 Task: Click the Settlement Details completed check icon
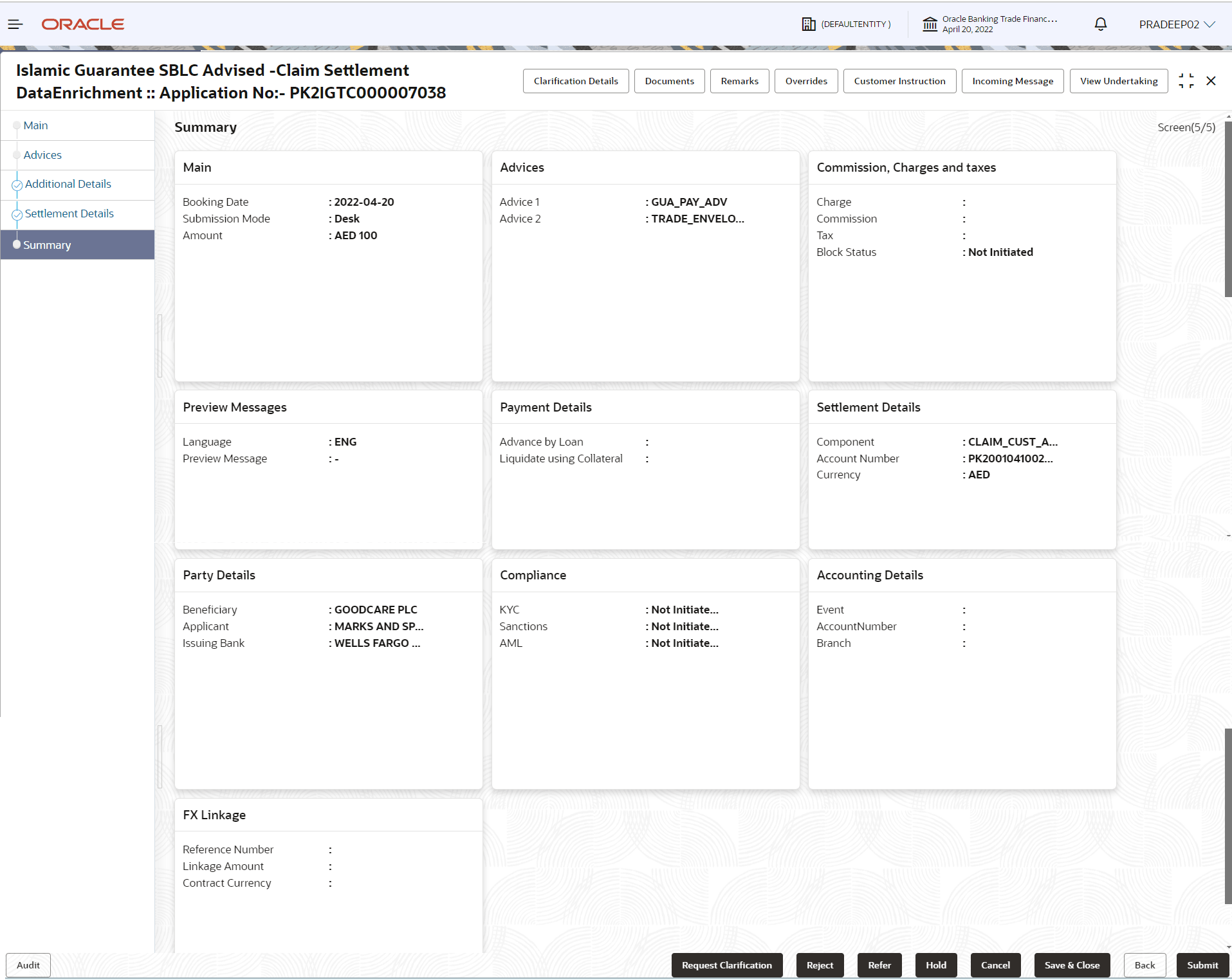(x=17, y=215)
